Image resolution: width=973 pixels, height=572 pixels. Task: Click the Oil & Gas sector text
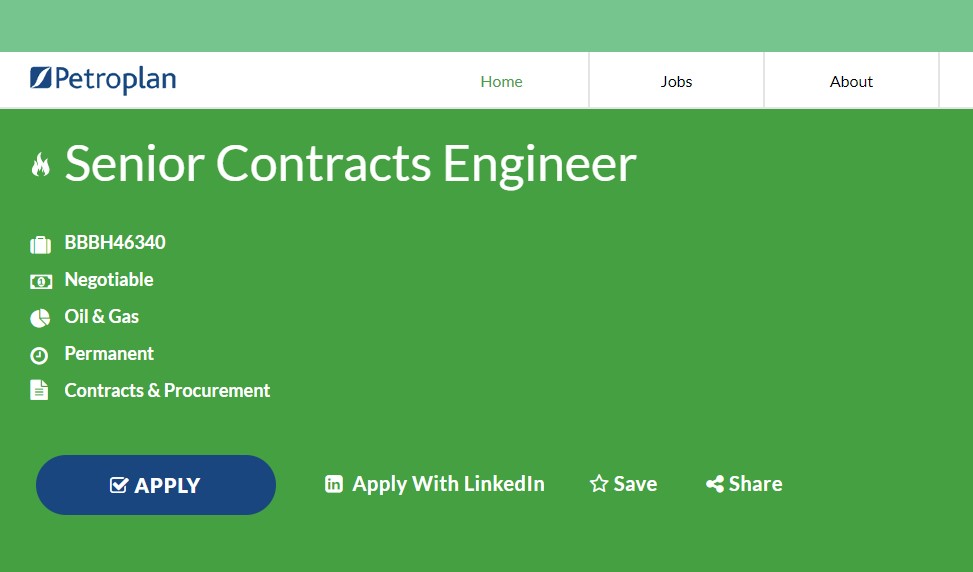102,316
